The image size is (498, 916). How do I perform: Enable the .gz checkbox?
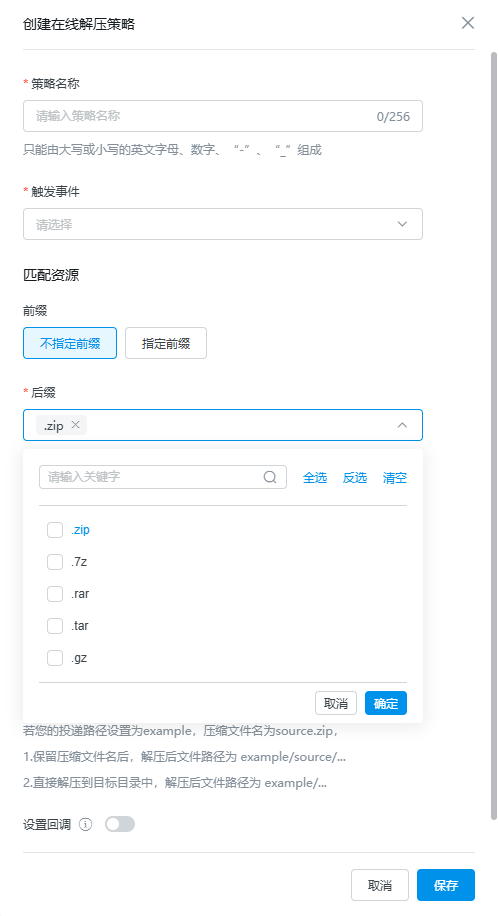click(55, 658)
